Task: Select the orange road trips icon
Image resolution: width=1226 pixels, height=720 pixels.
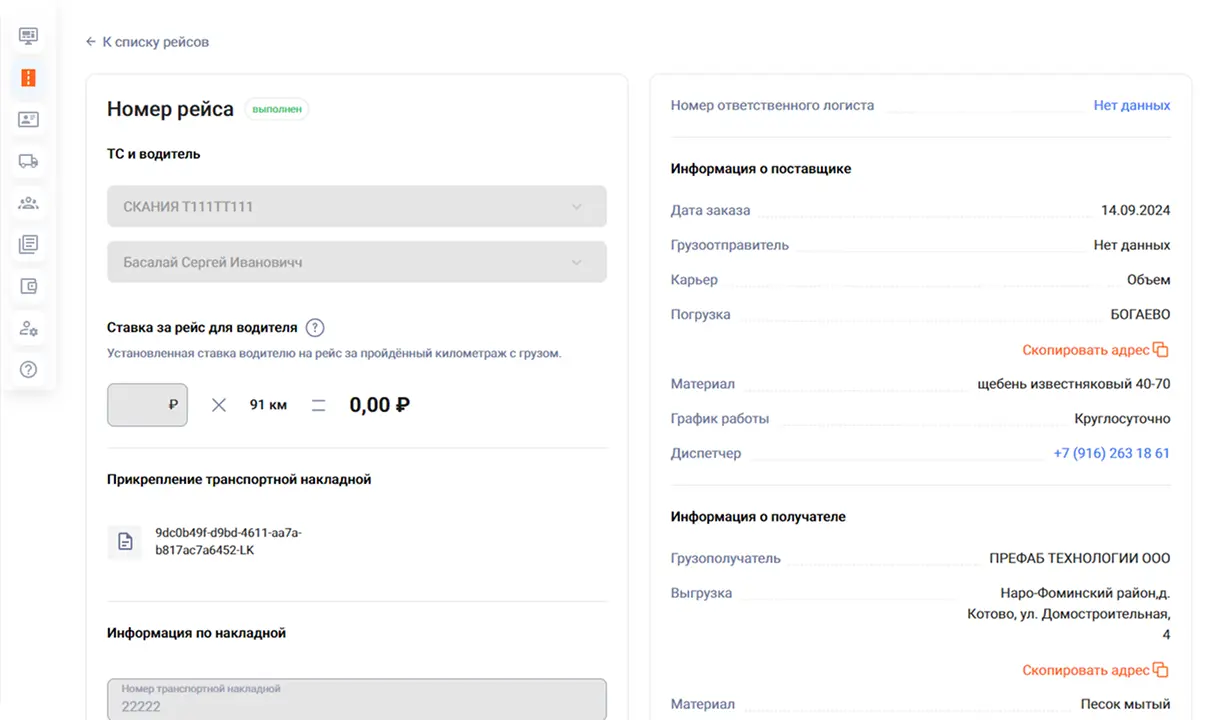Action: point(28,78)
